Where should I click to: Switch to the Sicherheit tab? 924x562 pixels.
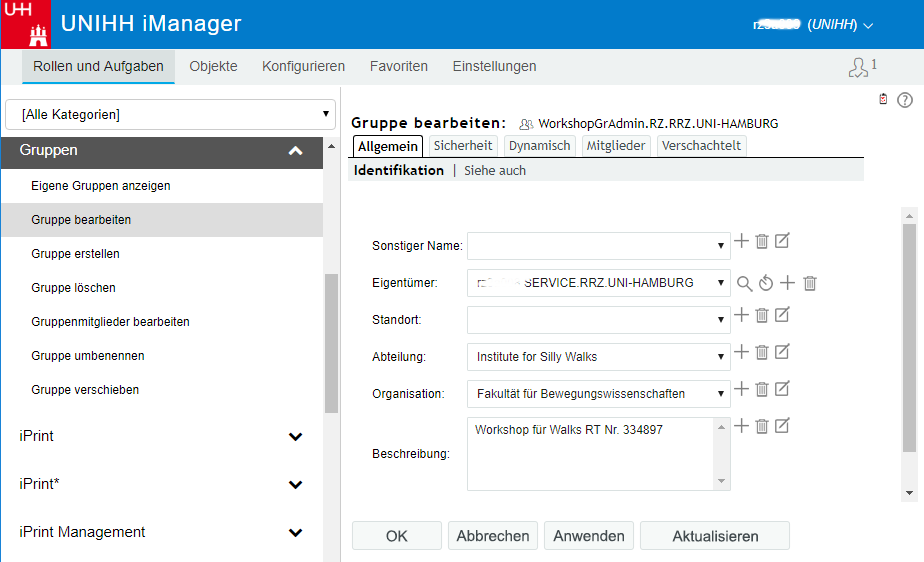463,146
